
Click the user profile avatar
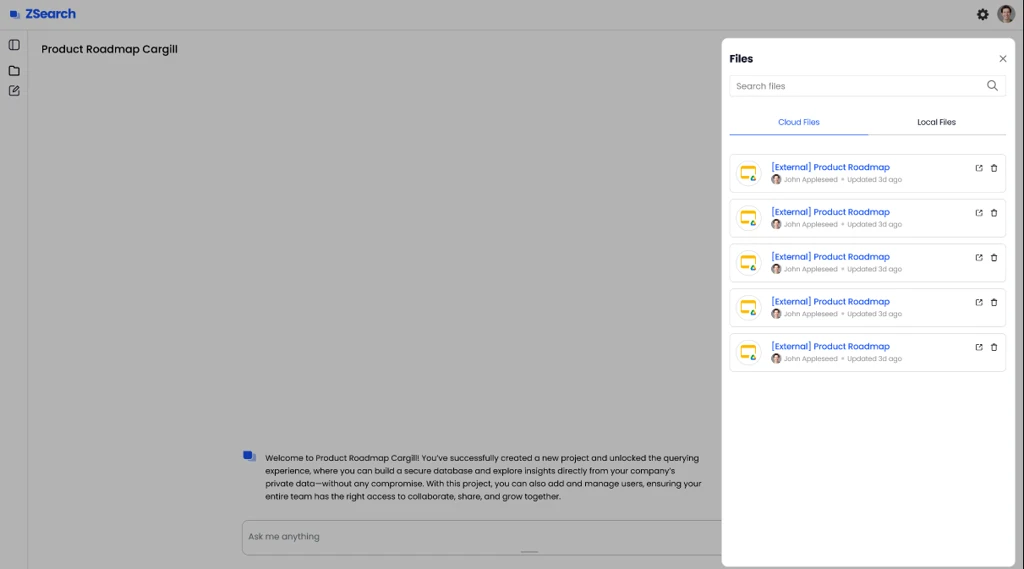point(1006,14)
